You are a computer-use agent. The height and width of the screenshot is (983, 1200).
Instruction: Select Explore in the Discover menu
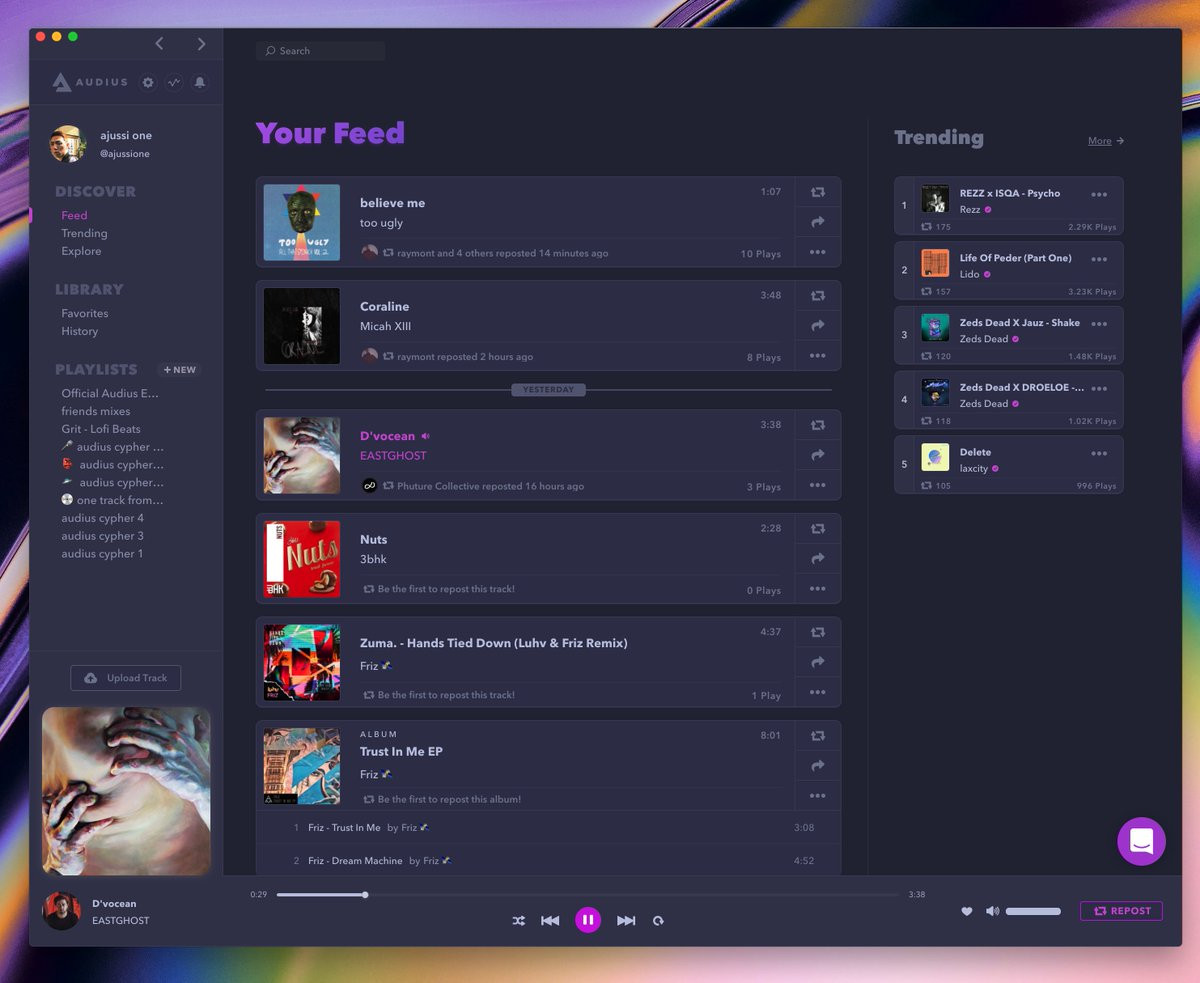pyautogui.click(x=81, y=251)
